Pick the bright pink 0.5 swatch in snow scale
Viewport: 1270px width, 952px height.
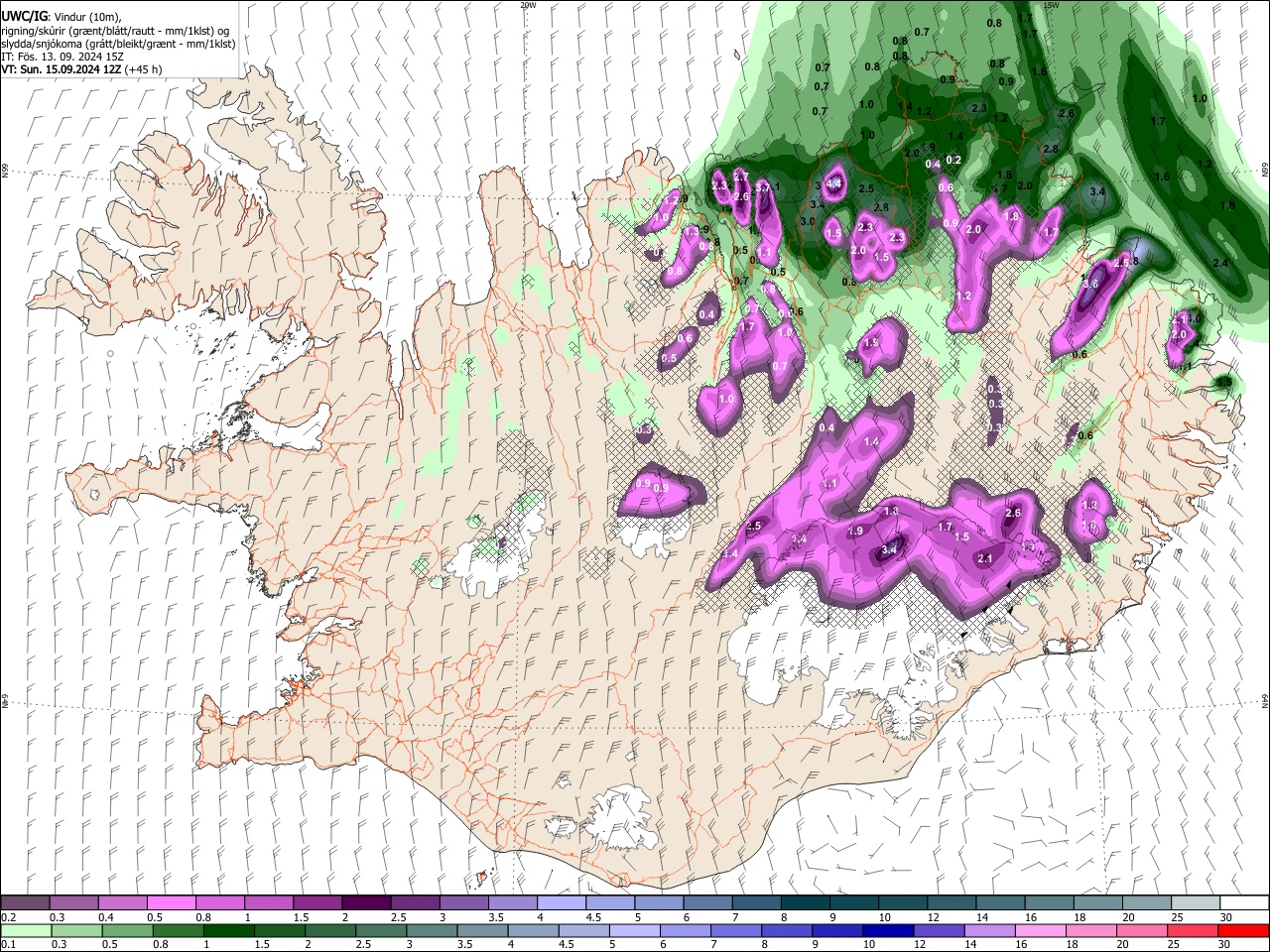tap(171, 902)
